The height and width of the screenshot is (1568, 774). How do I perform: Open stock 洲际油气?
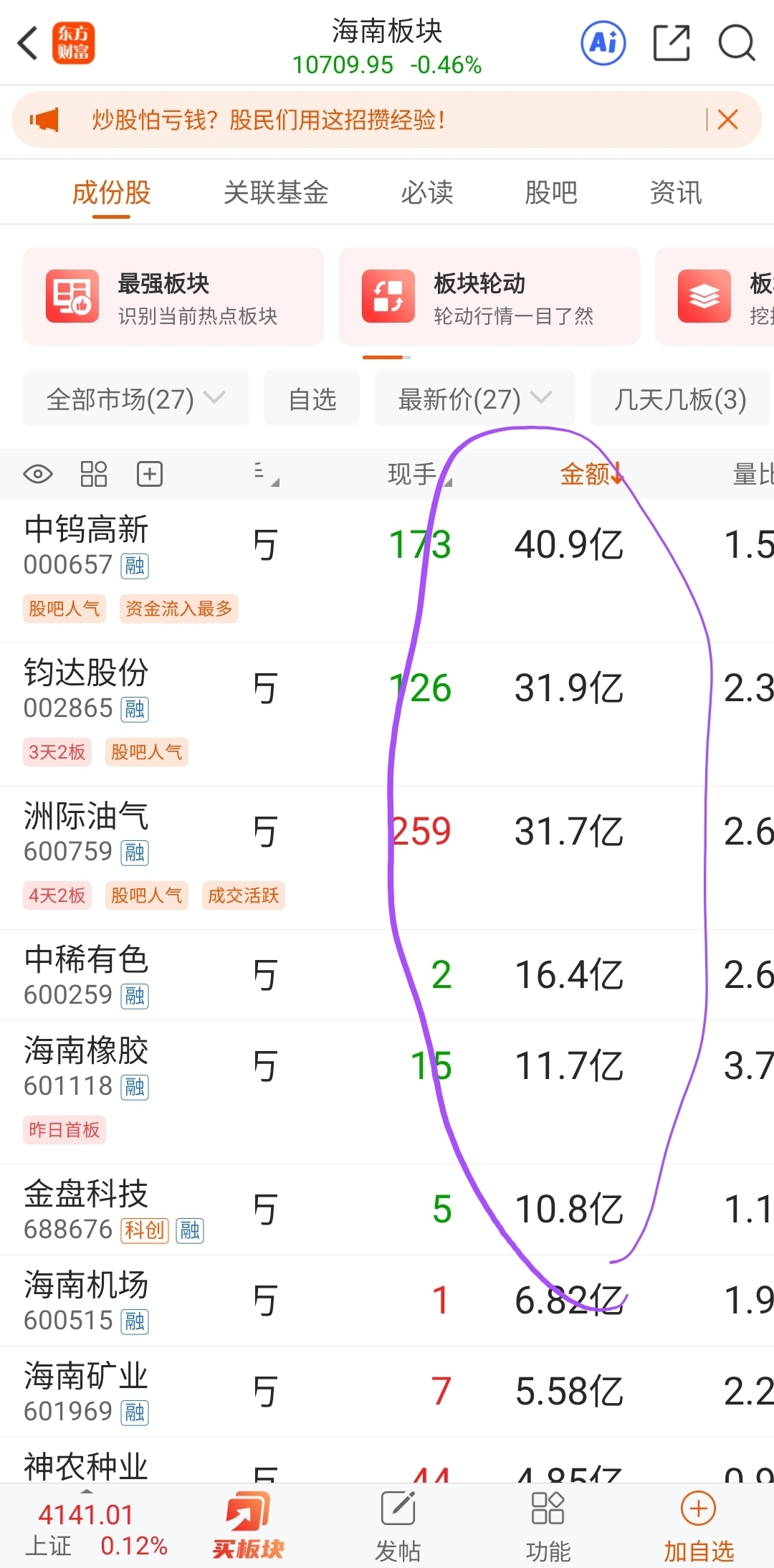[x=86, y=817]
